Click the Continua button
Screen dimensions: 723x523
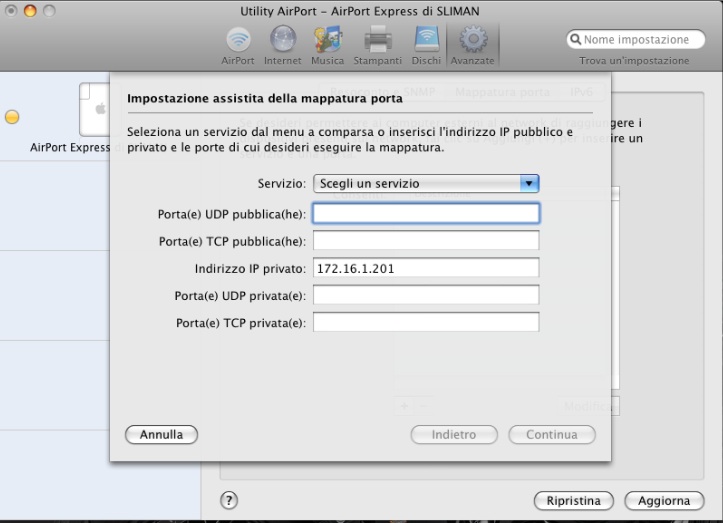(x=552, y=434)
